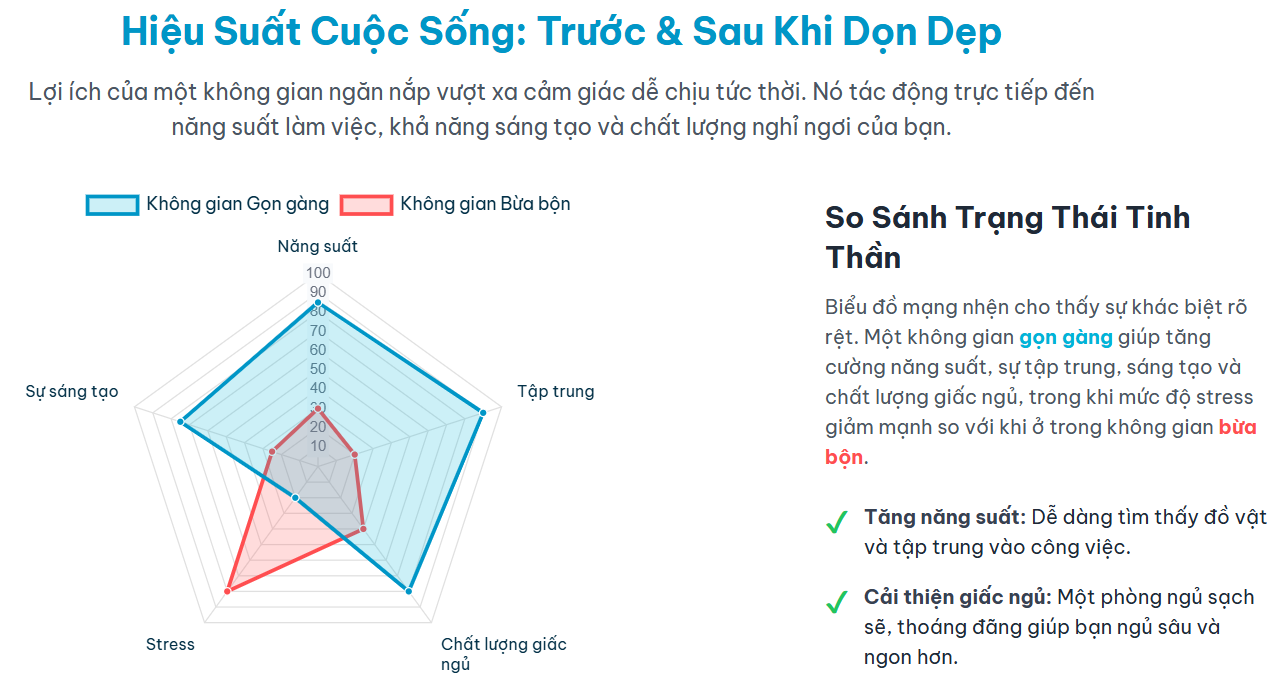The width and height of the screenshot is (1284, 699).
Task: Click the highlighted blue words gọn gàng
Action: coord(1065,337)
